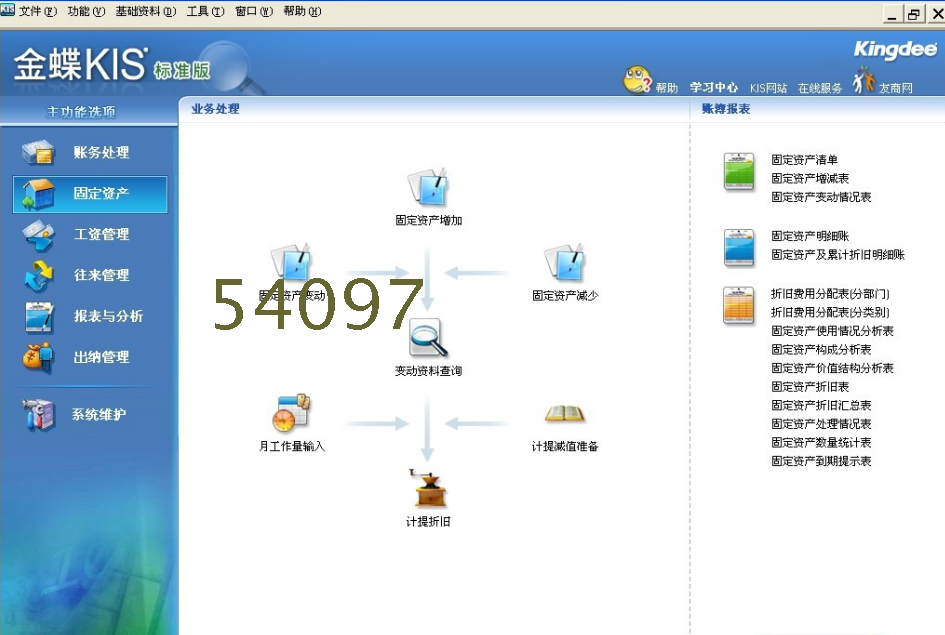945x635 pixels.
Task: Click the Kingdee logo
Action: 896,49
